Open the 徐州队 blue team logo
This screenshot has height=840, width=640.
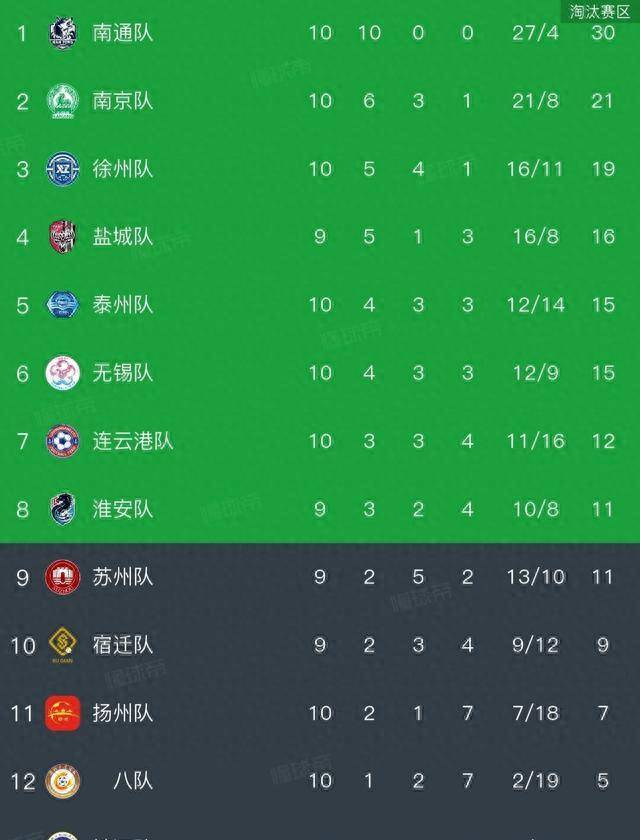click(63, 169)
